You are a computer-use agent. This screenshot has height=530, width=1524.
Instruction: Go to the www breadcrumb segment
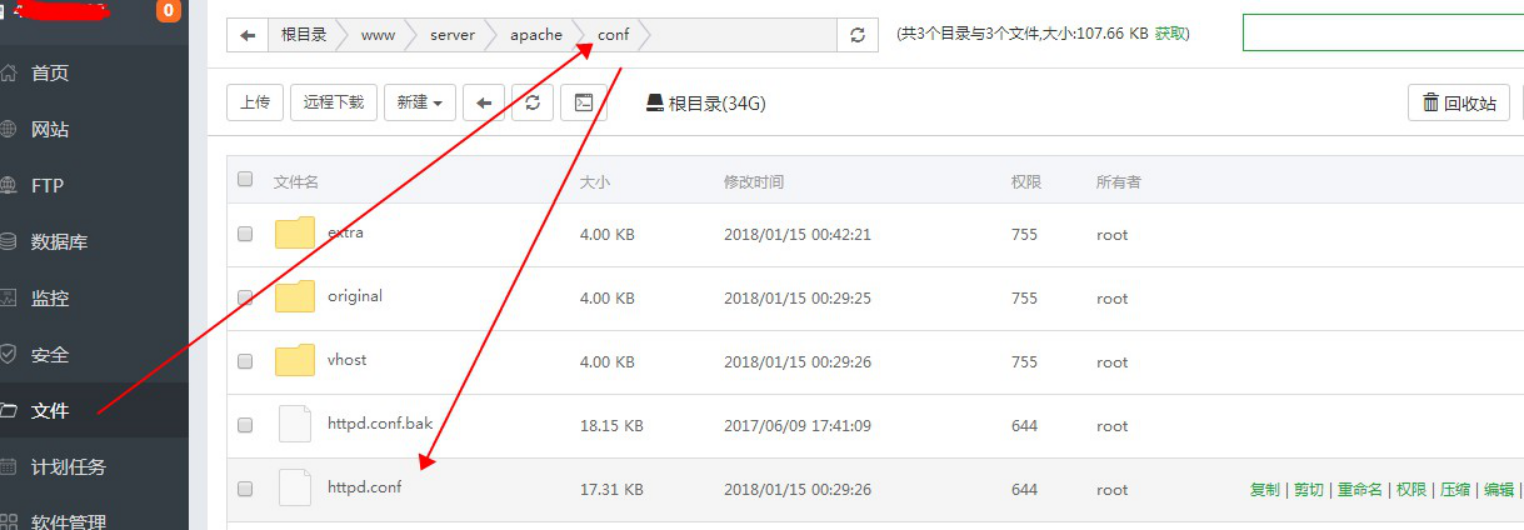[377, 35]
